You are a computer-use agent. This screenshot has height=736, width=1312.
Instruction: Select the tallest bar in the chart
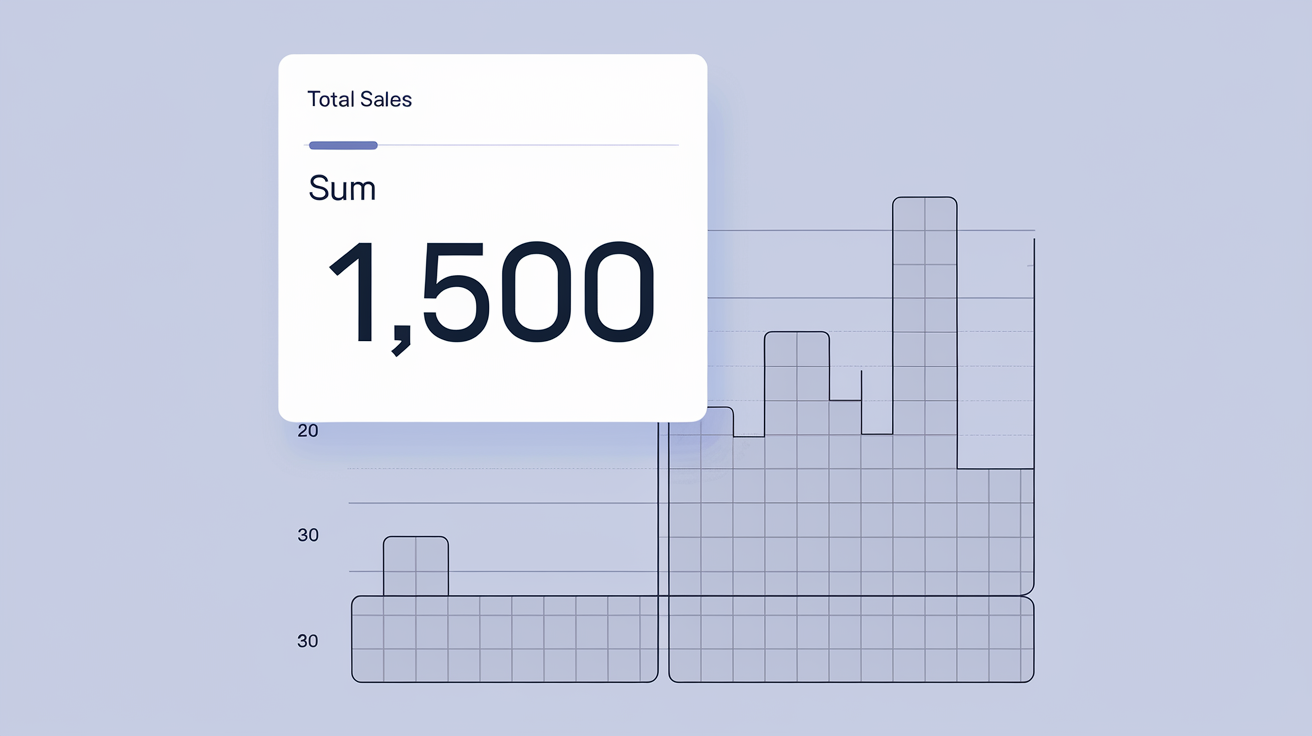click(x=924, y=330)
